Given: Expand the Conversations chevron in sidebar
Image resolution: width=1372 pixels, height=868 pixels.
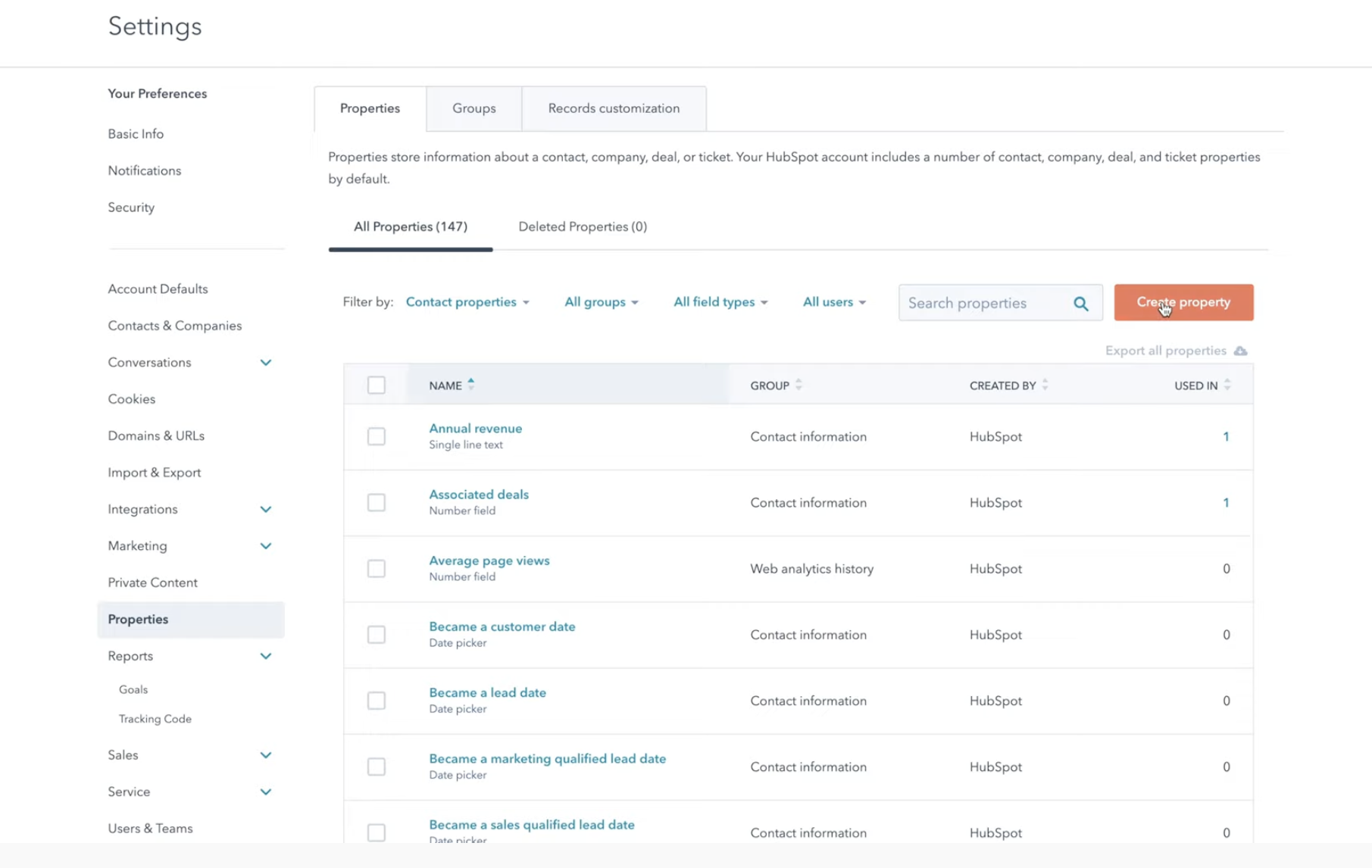Looking at the screenshot, I should (x=265, y=363).
